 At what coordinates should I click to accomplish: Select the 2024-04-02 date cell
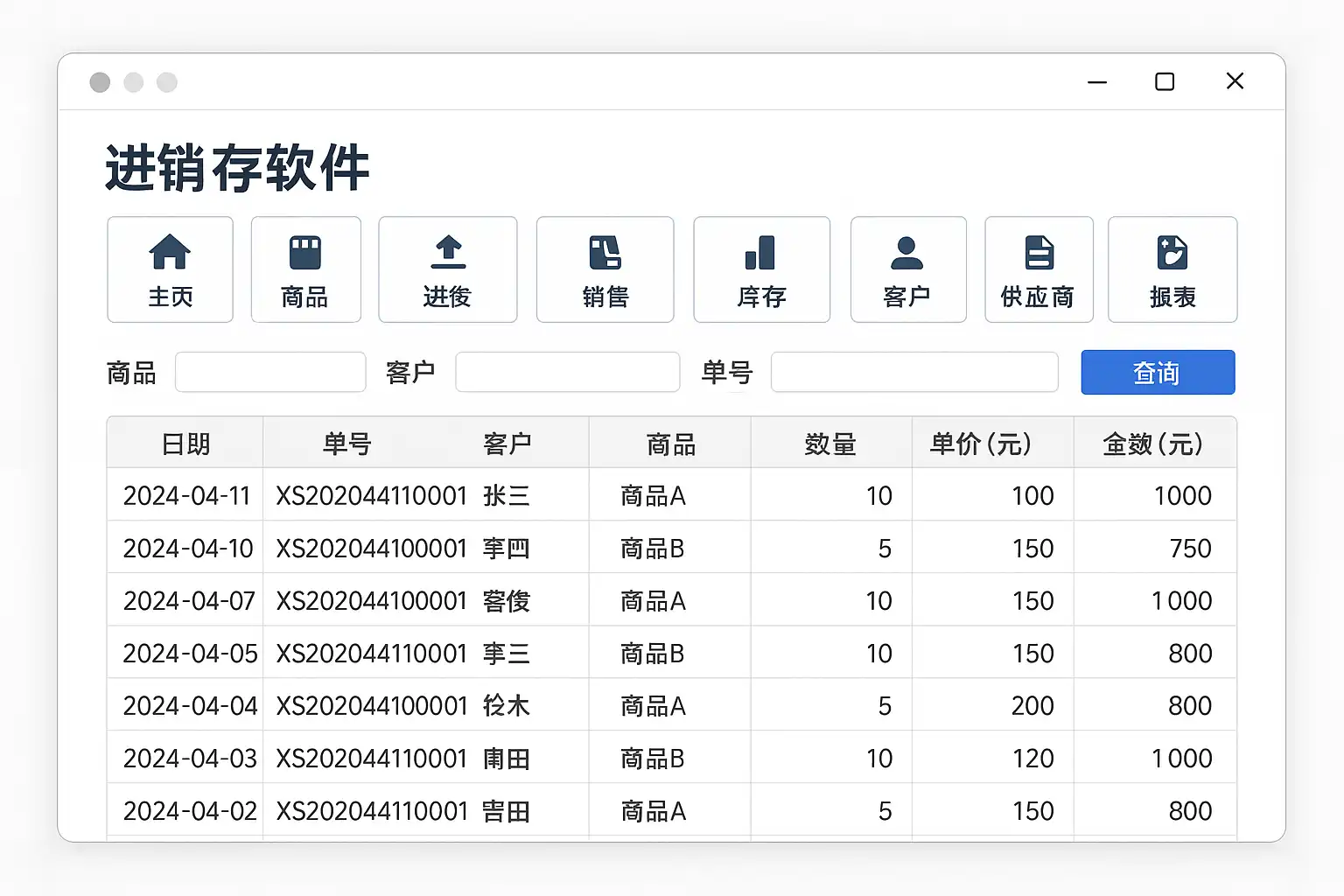(x=190, y=811)
